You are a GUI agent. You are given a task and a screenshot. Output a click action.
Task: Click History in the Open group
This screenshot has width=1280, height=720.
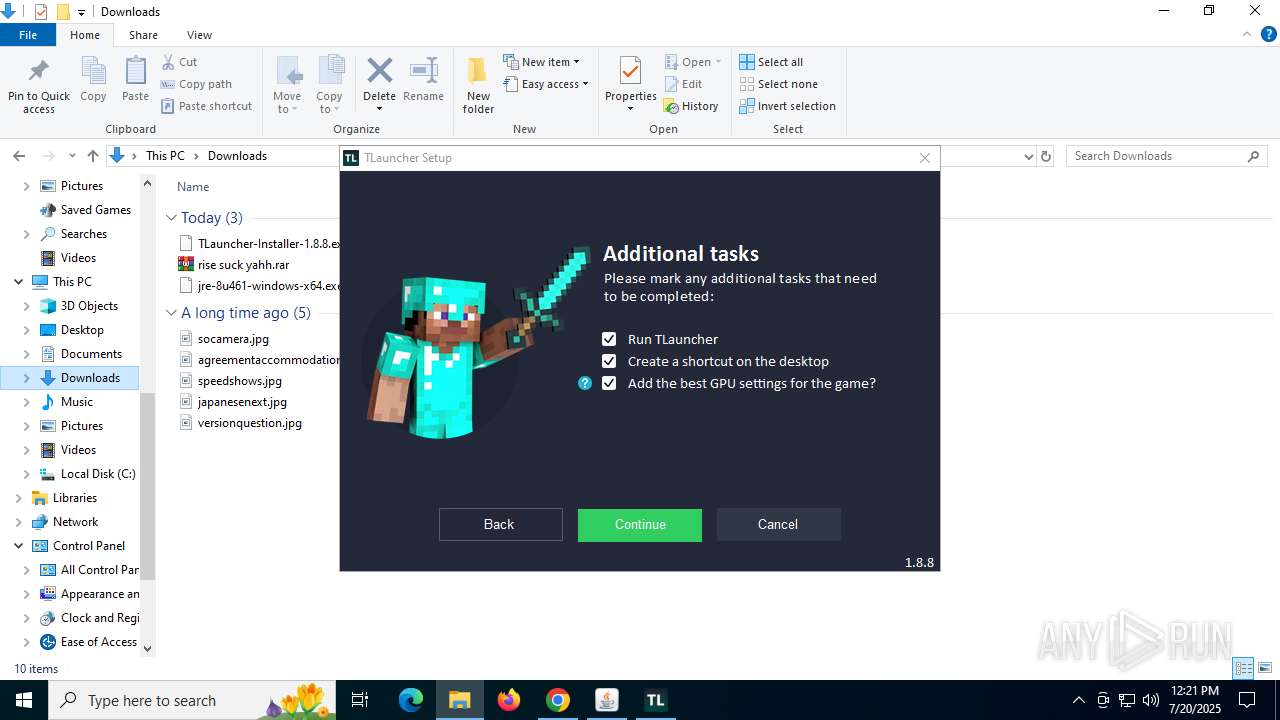[690, 106]
